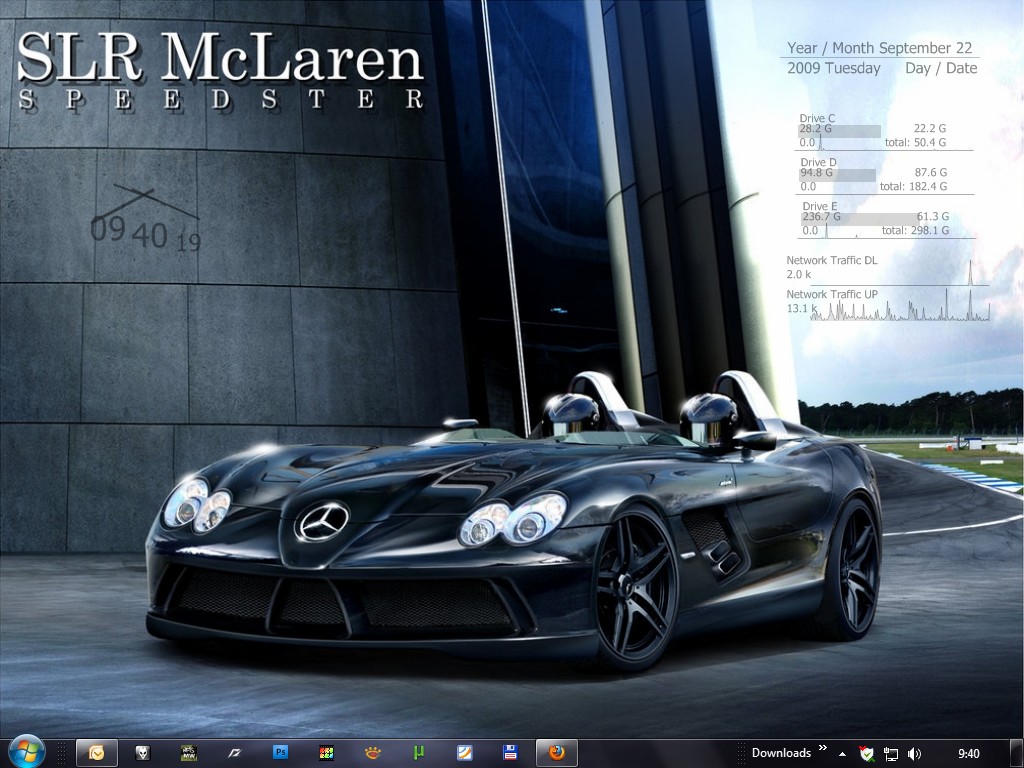Viewport: 1024px width, 768px height.
Task: Click the "Network Traffic DL" label
Action: coord(831,260)
